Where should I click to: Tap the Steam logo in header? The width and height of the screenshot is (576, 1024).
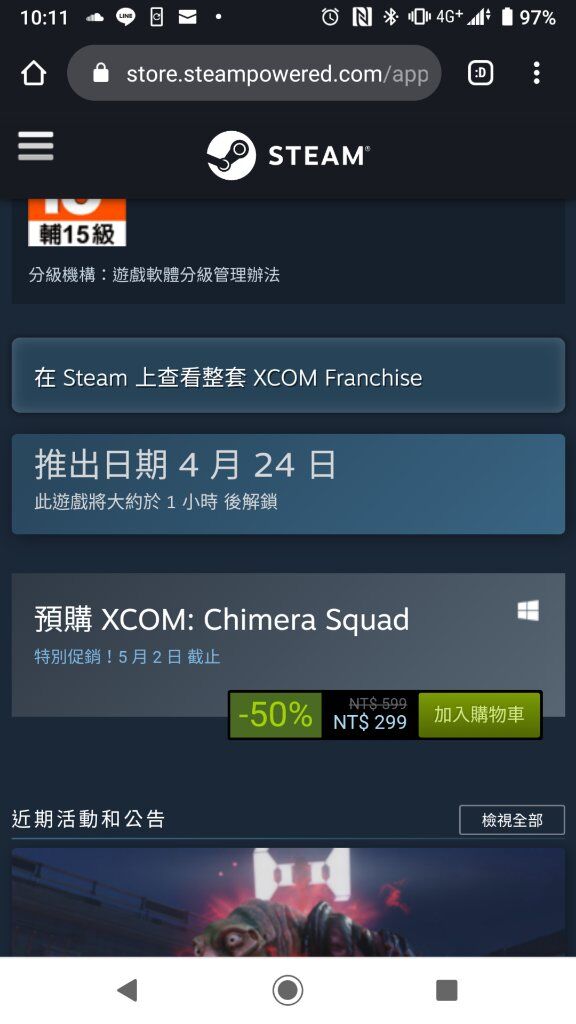tap(288, 155)
